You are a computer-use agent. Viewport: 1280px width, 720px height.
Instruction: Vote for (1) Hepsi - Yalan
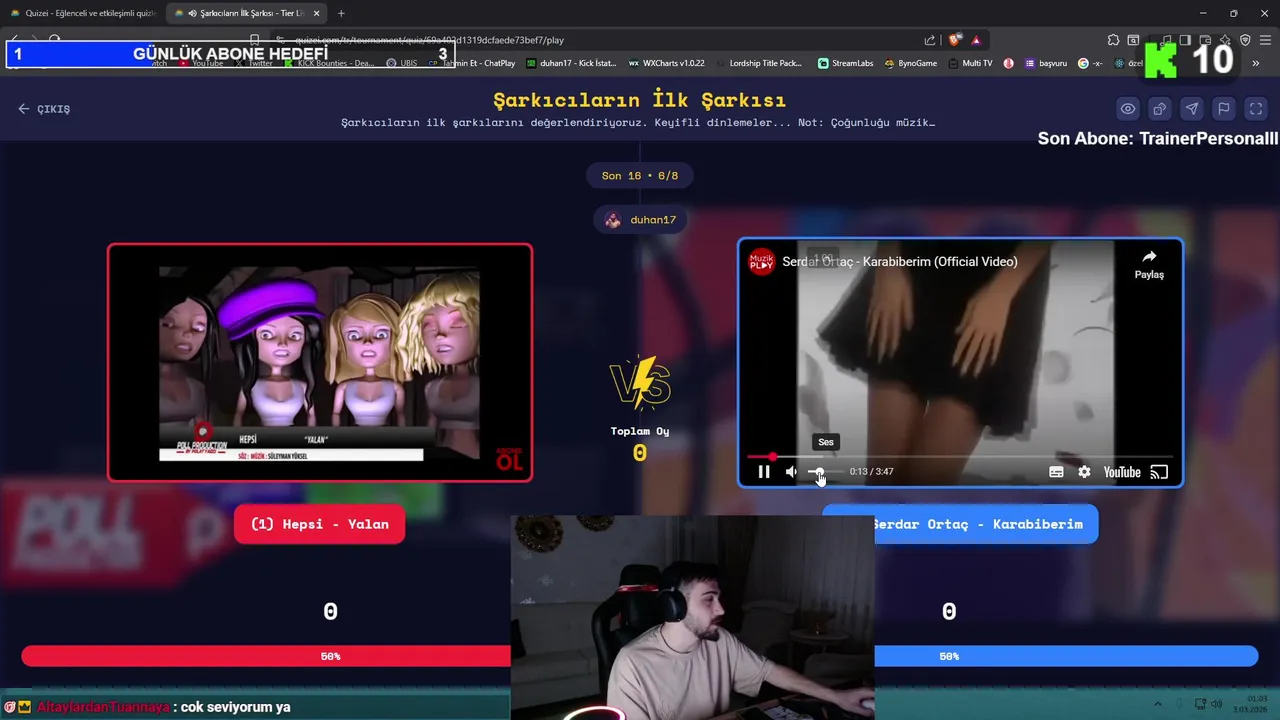(319, 524)
